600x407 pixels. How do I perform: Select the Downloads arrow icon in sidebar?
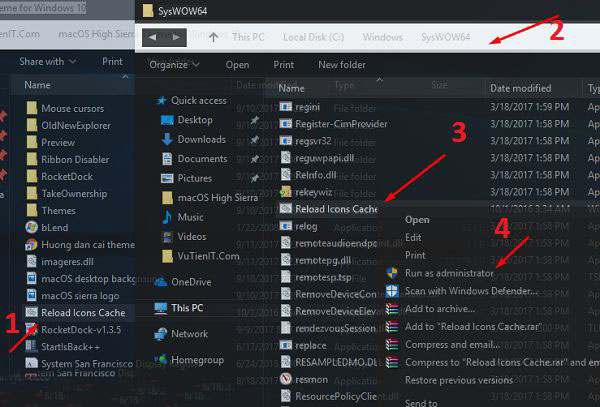167,139
